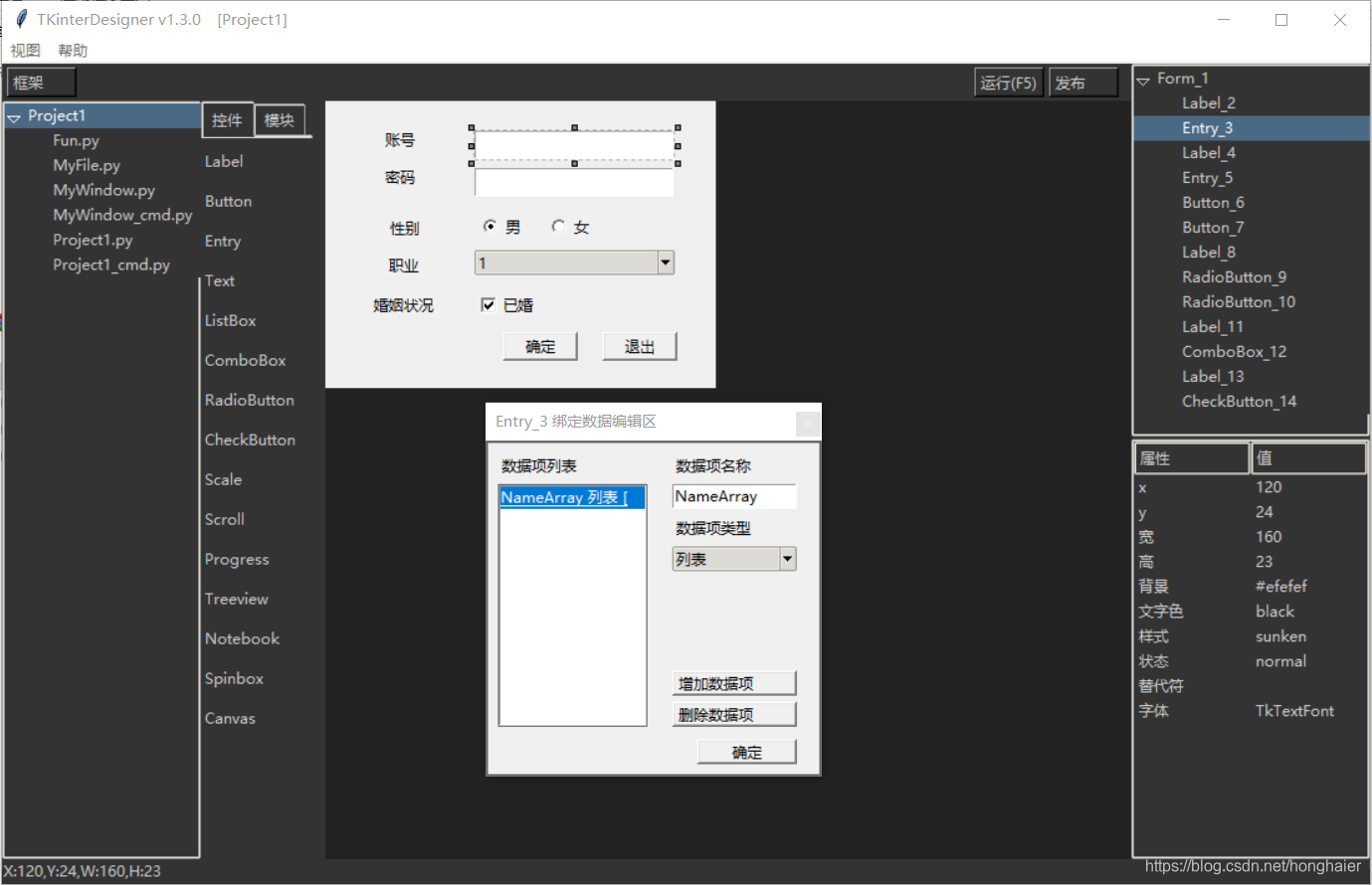The width and height of the screenshot is (1372, 885).
Task: Select Project1.py file
Action: coord(93,240)
